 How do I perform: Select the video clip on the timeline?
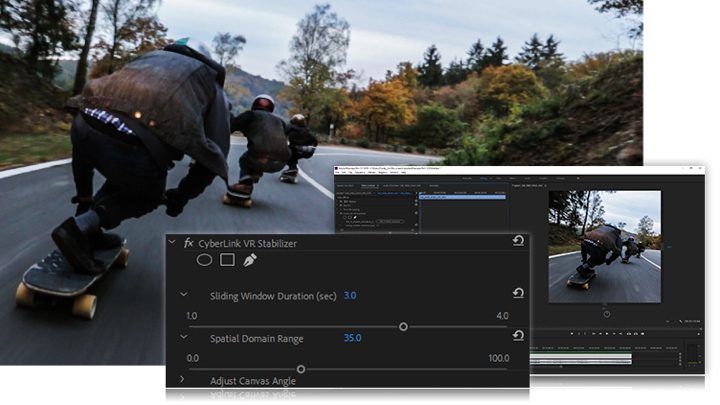581,356
